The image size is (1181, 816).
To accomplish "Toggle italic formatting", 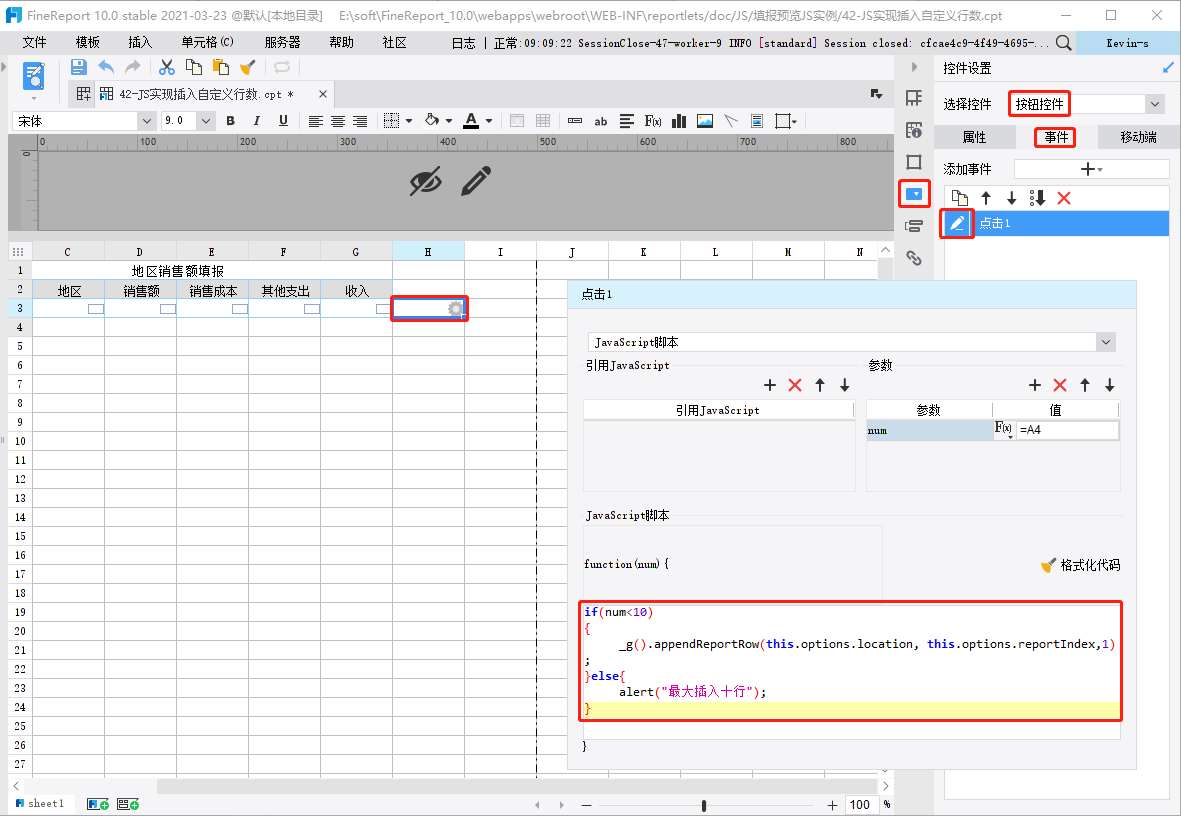I will coord(257,121).
